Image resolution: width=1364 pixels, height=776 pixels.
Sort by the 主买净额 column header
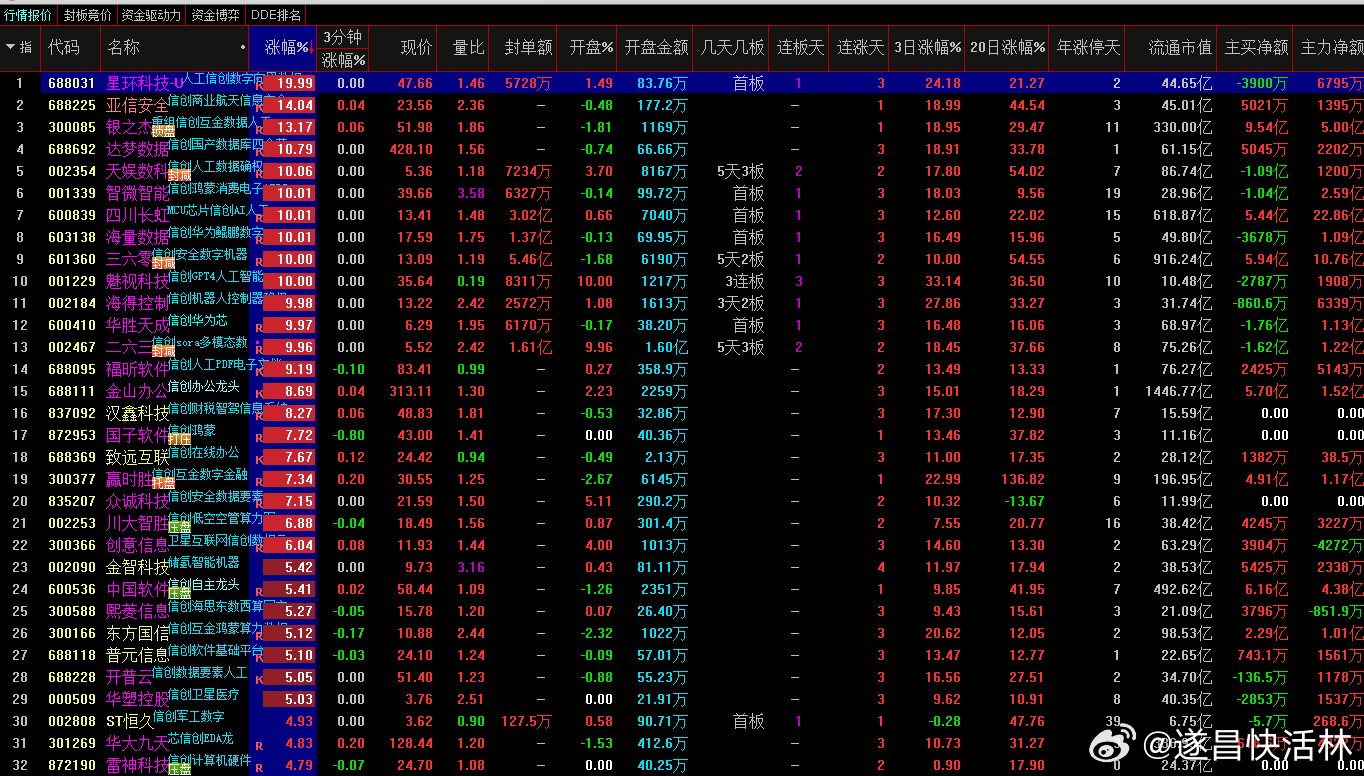pos(1256,47)
